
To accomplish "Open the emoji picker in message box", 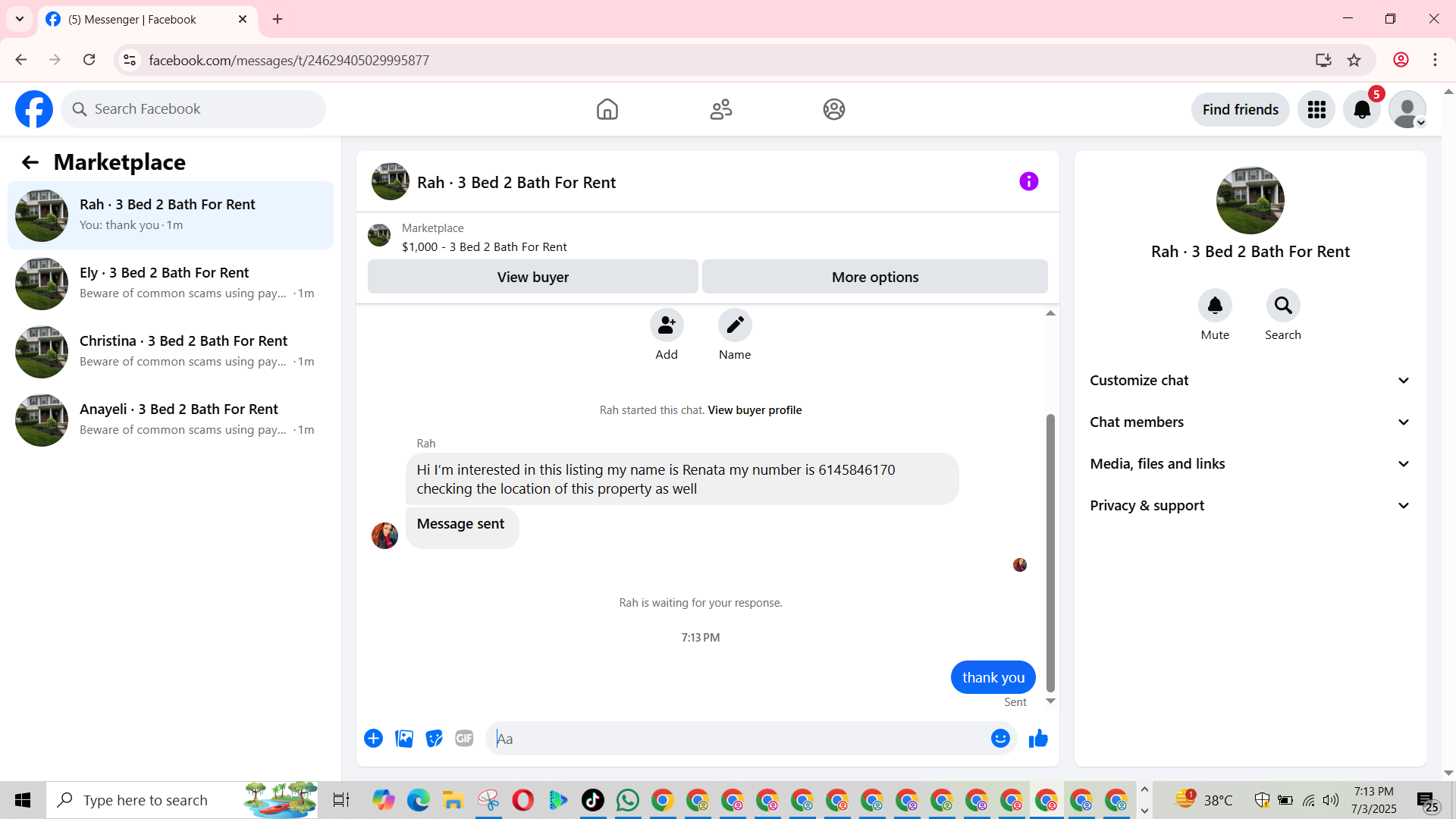I will tap(1000, 738).
